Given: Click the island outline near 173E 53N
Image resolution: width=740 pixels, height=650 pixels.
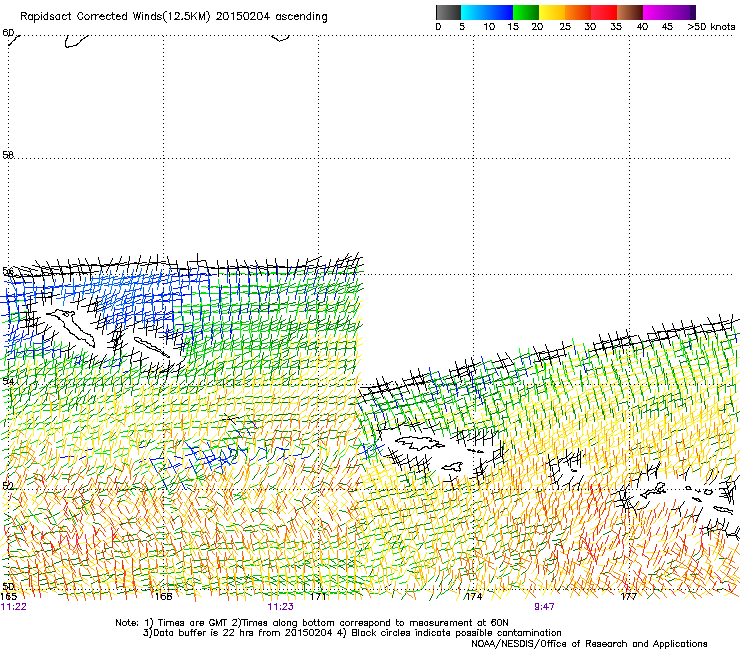Looking at the screenshot, I should (420, 443).
